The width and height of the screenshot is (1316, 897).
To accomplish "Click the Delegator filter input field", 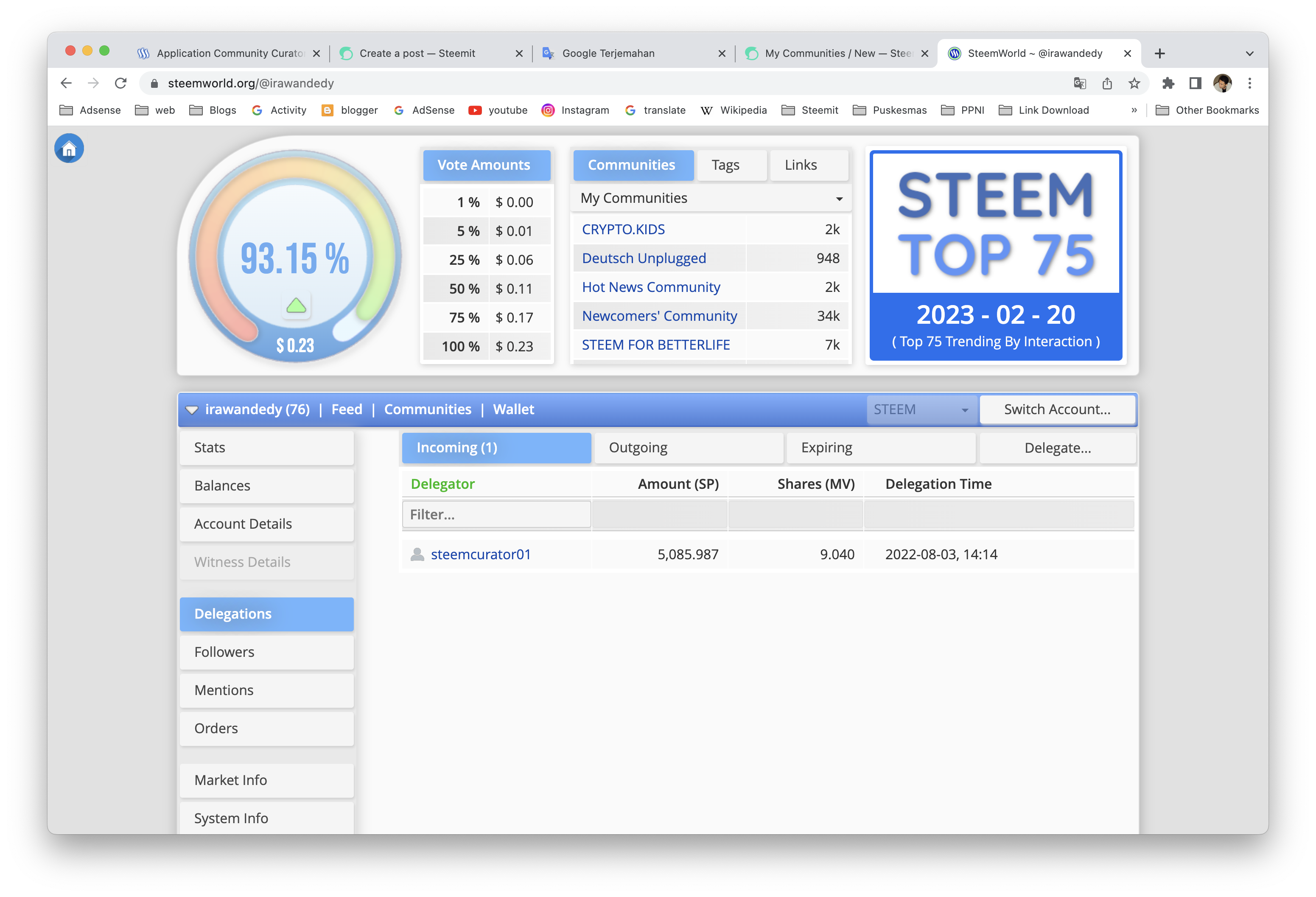I will pyautogui.click(x=496, y=514).
